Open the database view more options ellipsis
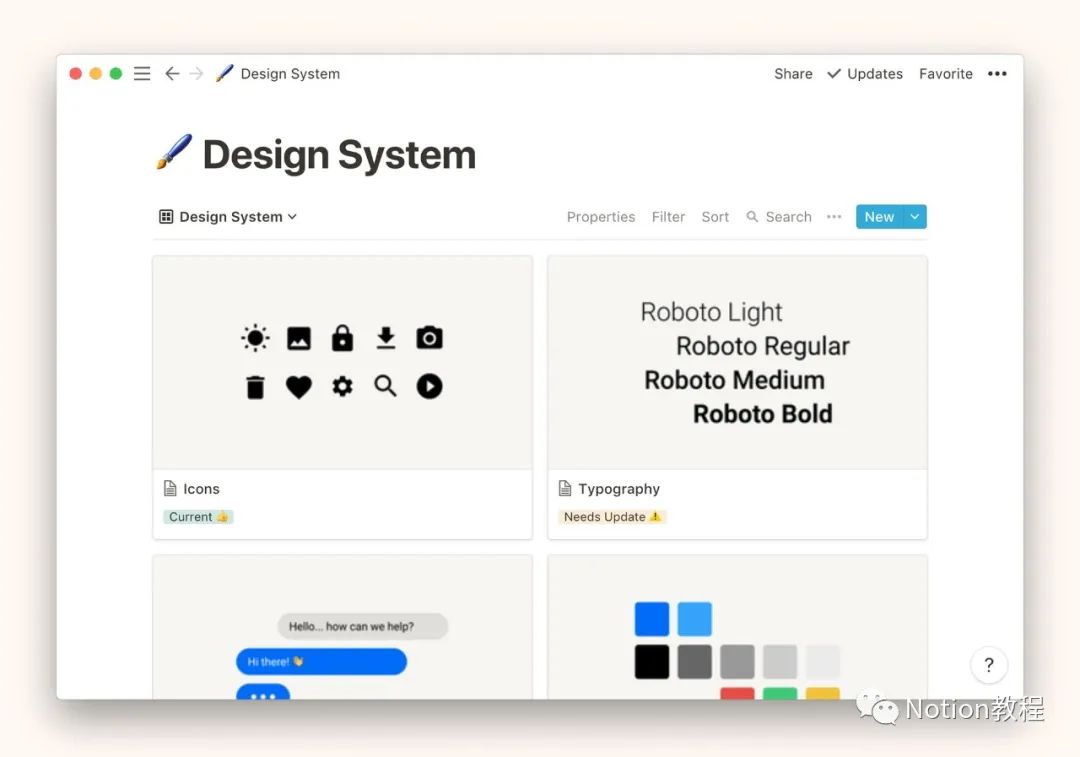This screenshot has height=757, width=1080. [834, 217]
